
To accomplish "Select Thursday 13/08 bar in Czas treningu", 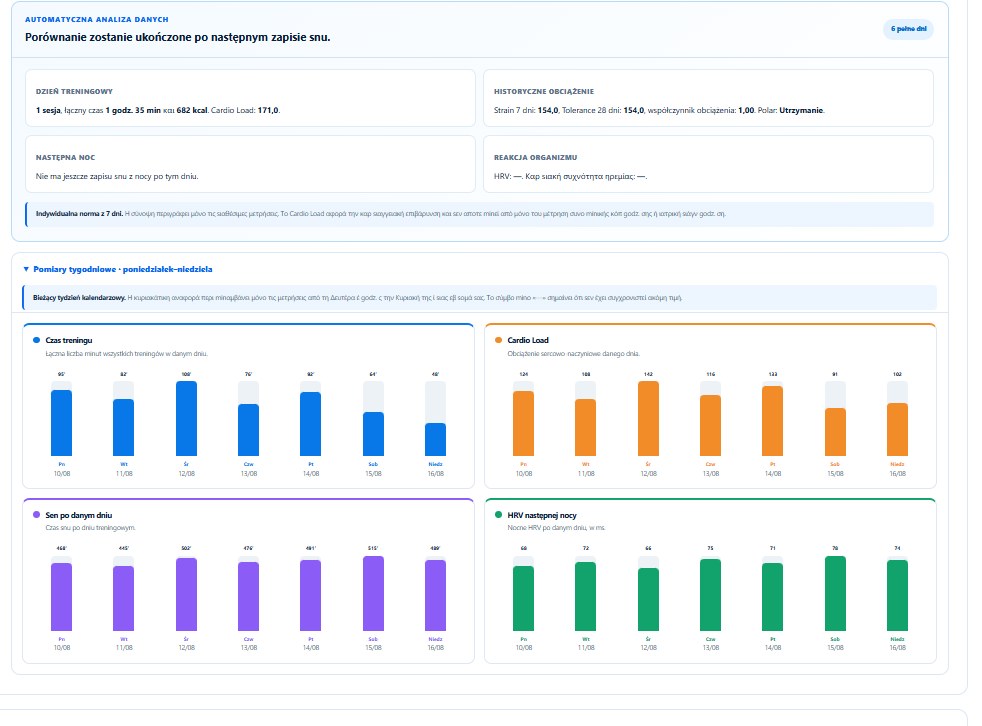I will (x=249, y=430).
